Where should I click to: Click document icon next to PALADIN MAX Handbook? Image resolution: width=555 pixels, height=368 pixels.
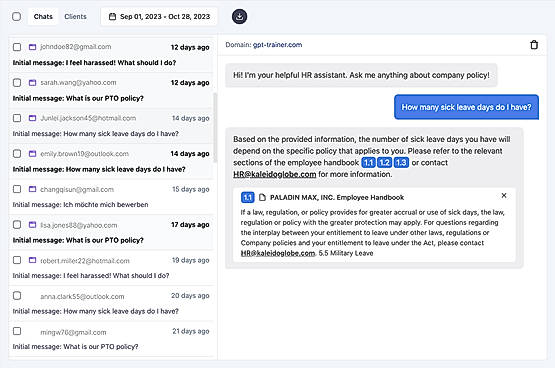[x=262, y=197]
